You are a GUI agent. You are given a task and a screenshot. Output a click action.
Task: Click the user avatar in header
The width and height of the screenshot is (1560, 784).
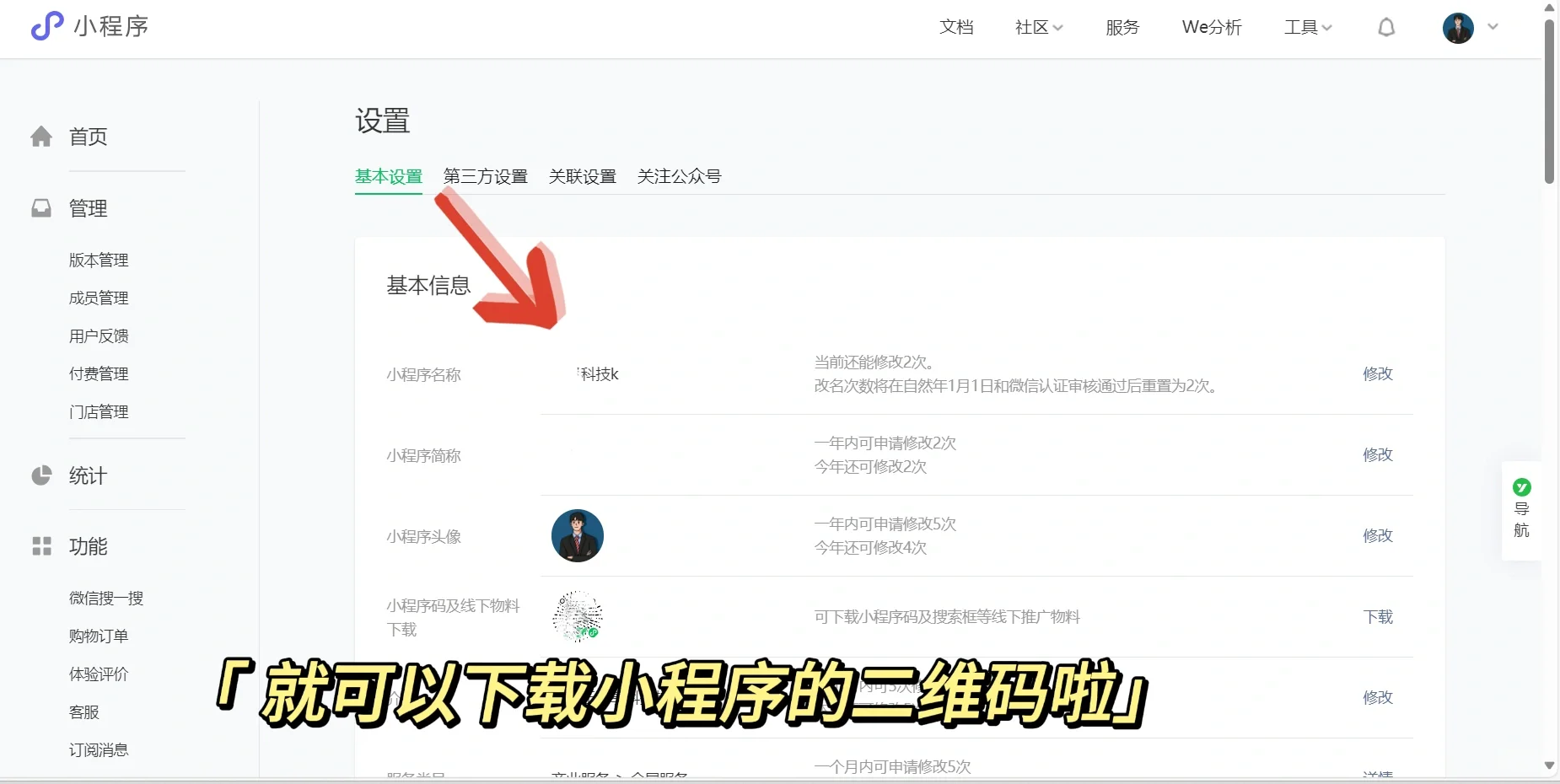pyautogui.click(x=1457, y=28)
